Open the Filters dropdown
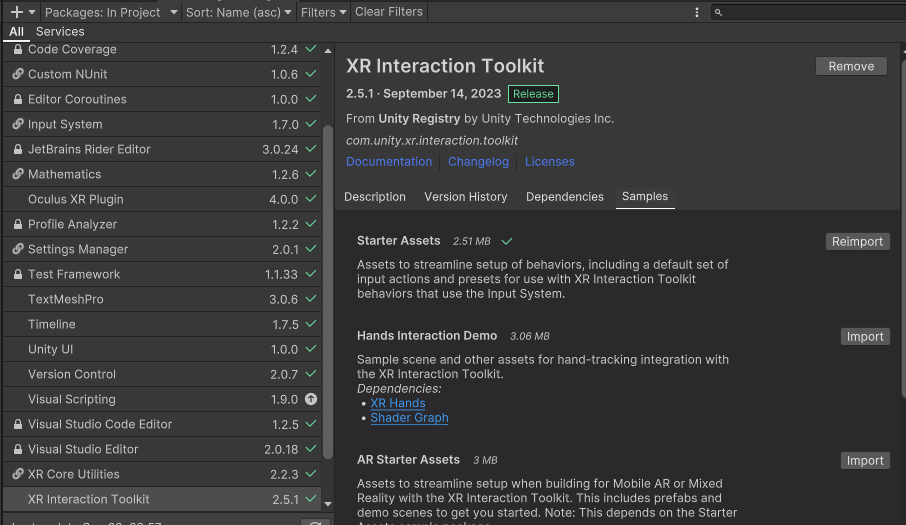This screenshot has width=906, height=525. [323, 12]
